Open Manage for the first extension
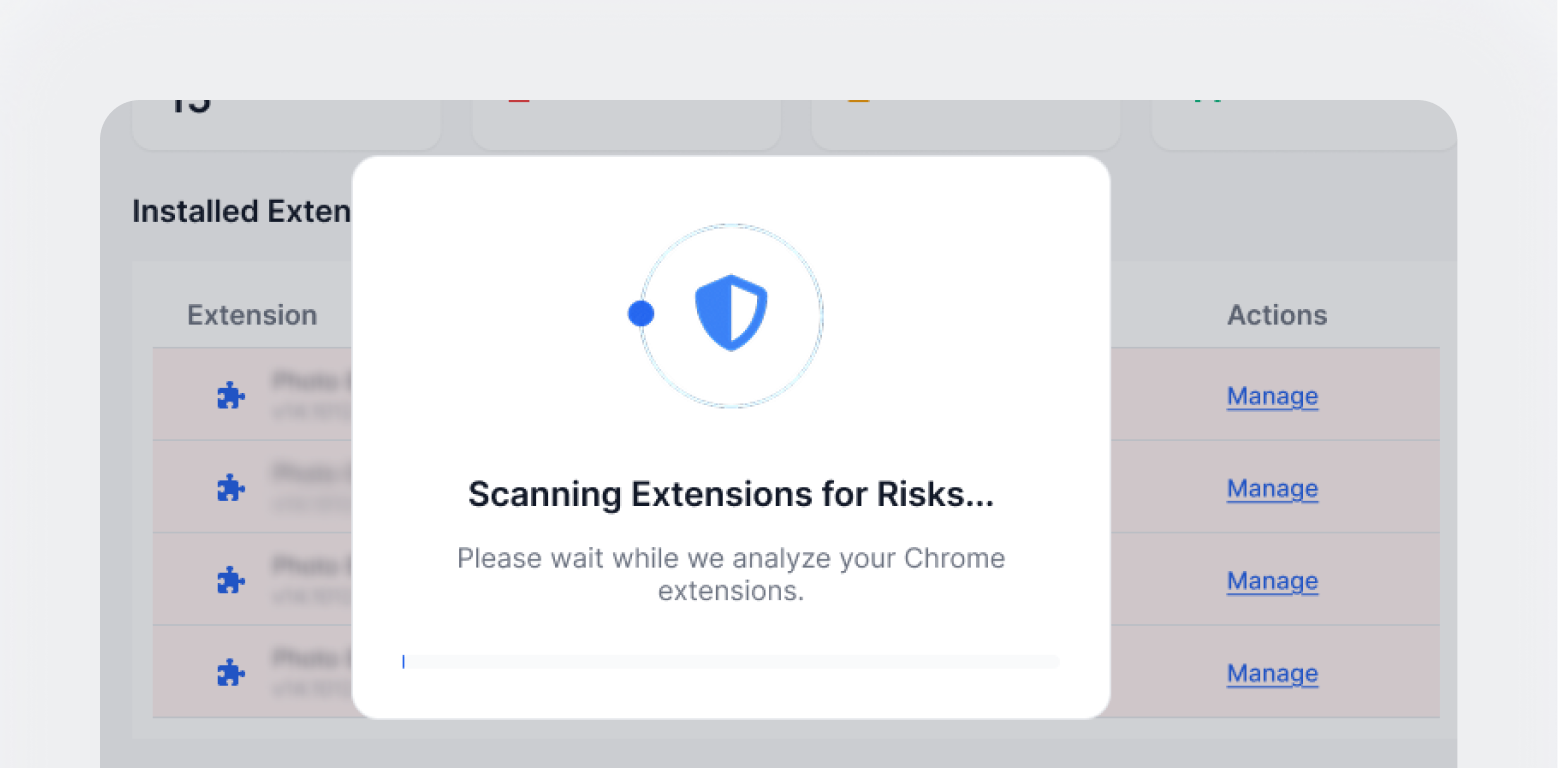This screenshot has width=1558, height=768. click(x=1272, y=396)
